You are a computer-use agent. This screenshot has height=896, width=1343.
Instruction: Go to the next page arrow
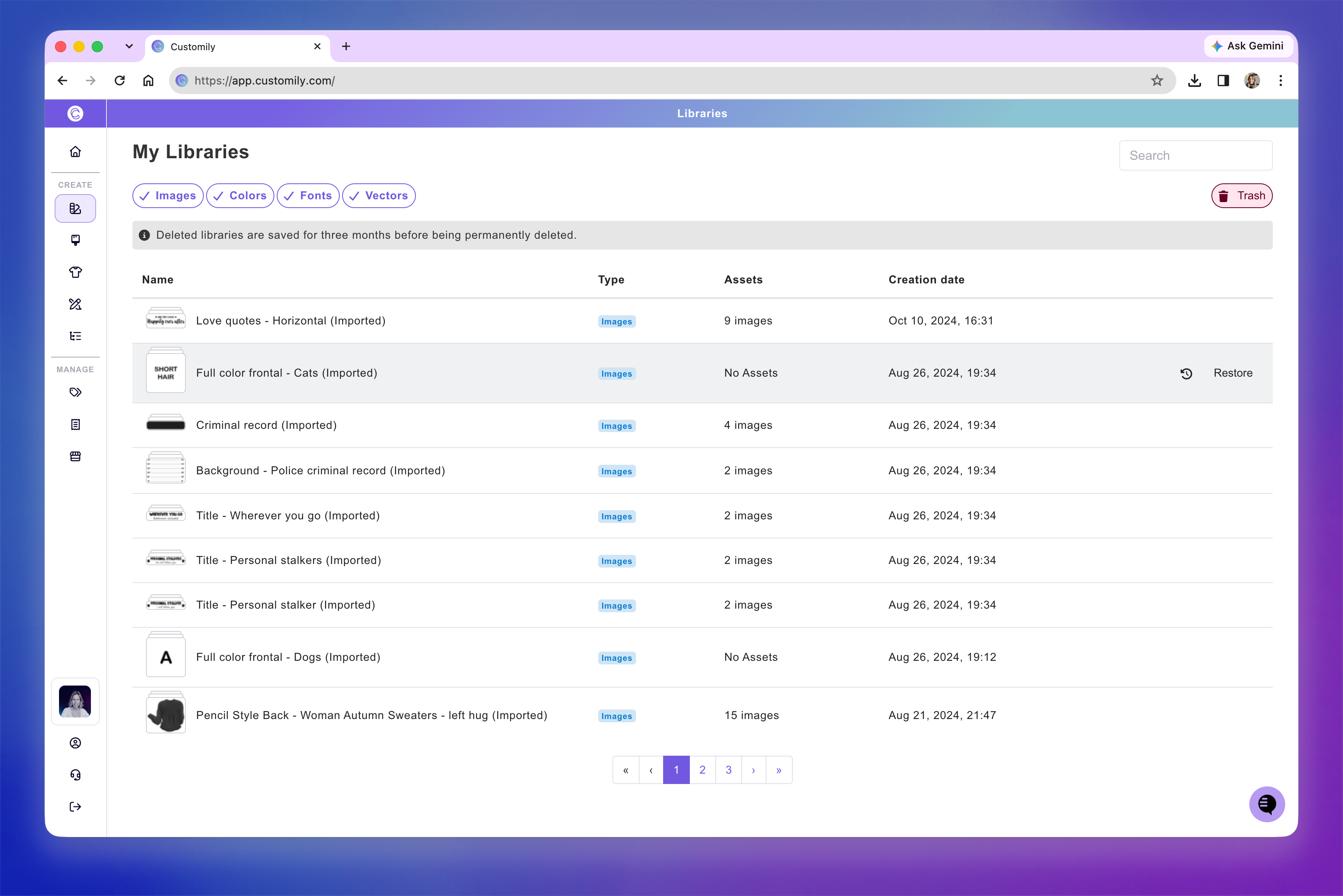click(754, 770)
